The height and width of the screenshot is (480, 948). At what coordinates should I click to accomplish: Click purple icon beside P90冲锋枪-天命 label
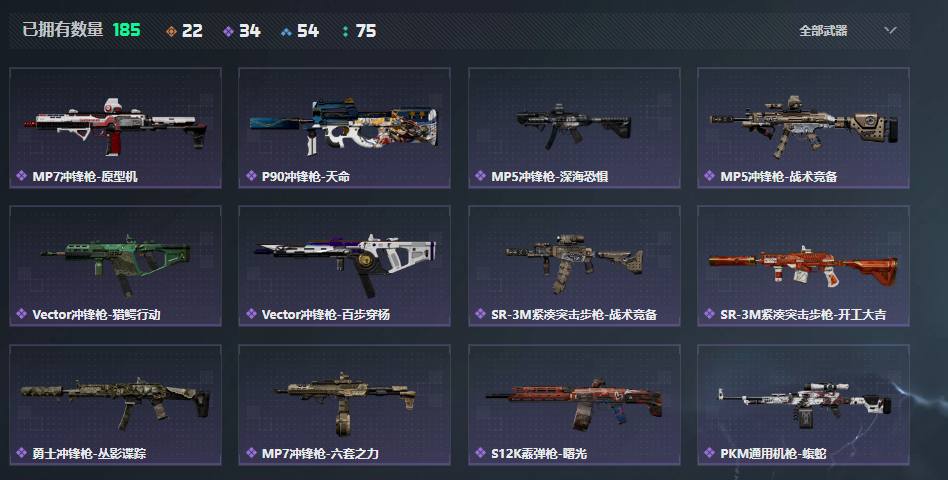coord(251,176)
